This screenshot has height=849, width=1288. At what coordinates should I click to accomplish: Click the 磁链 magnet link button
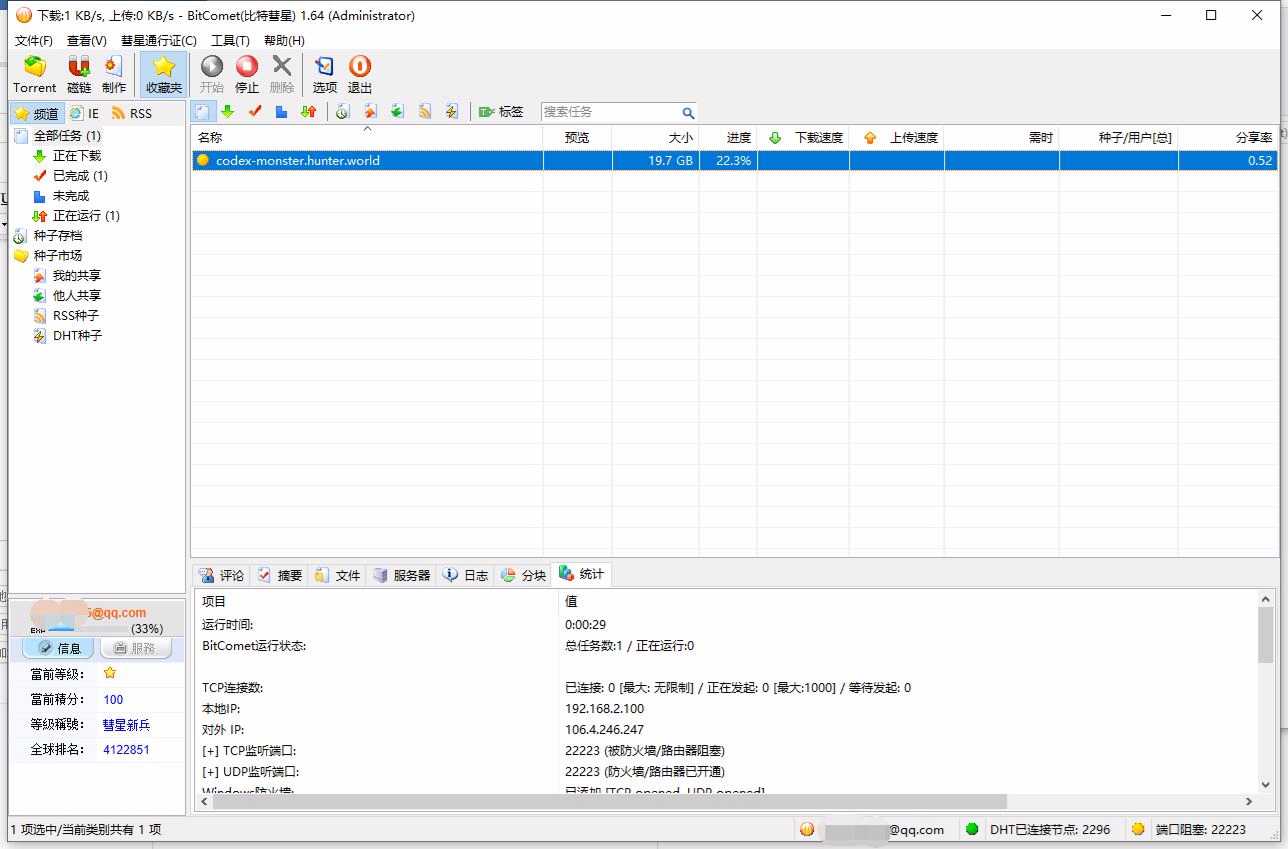pyautogui.click(x=79, y=75)
